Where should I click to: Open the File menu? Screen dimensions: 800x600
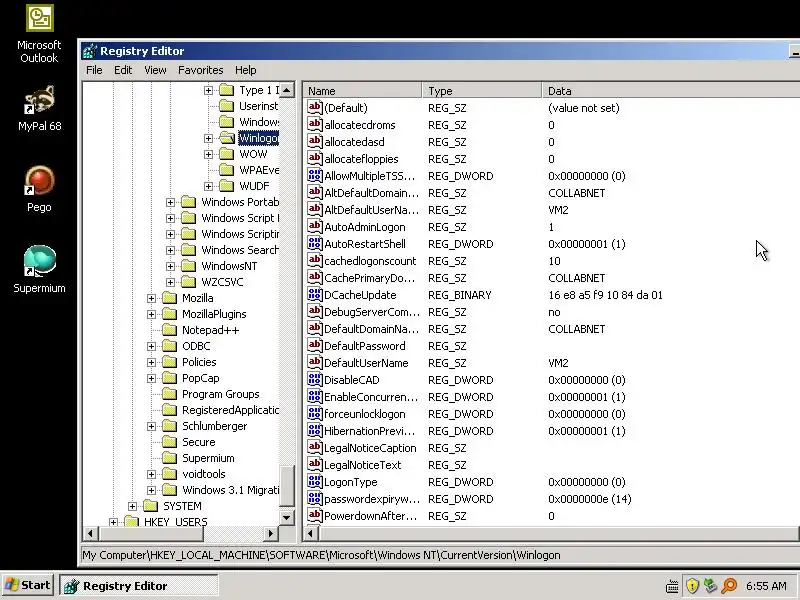94,70
